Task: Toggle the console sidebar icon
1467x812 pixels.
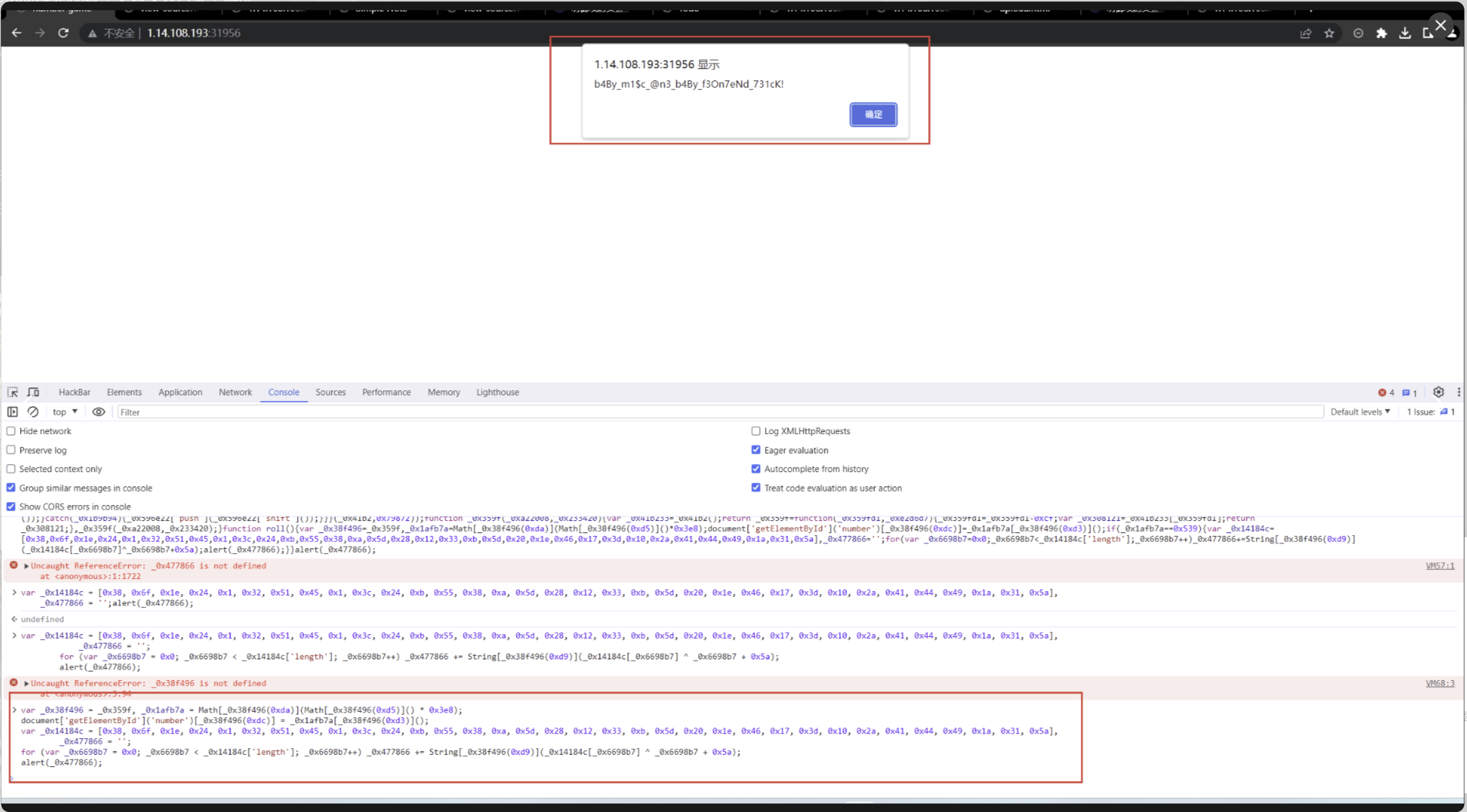Action: (12, 412)
